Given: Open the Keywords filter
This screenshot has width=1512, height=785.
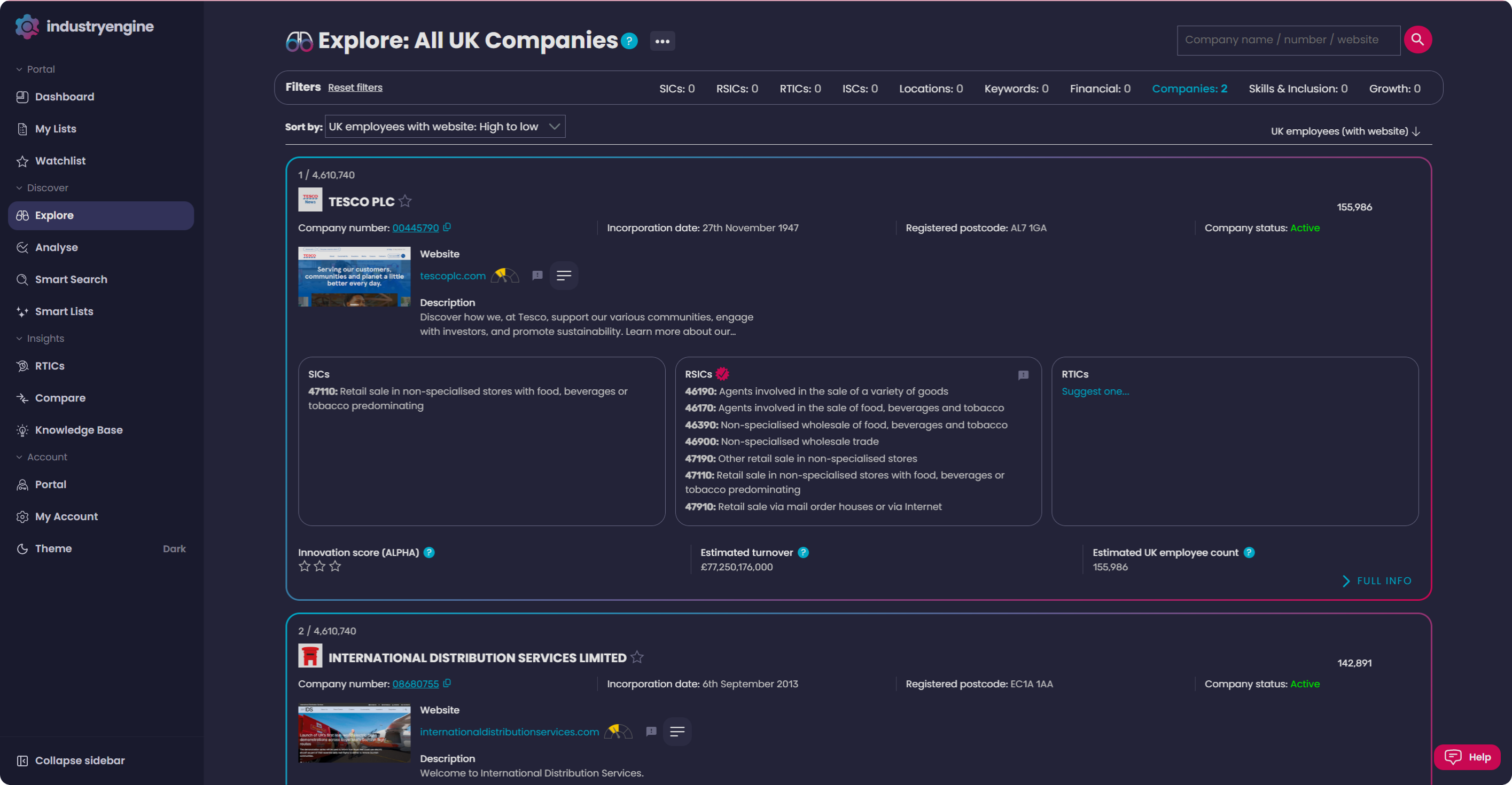Looking at the screenshot, I should pyautogui.click(x=1016, y=89).
